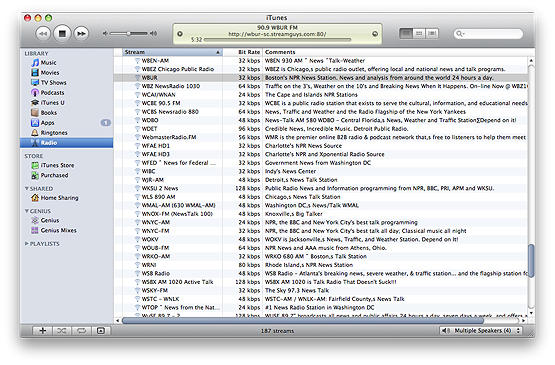The height and width of the screenshot is (365, 555).
Task: Open the Ringtones library
Action: [54, 133]
